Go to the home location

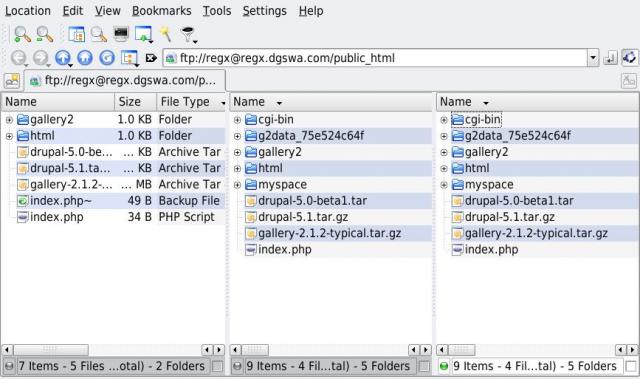85,58
